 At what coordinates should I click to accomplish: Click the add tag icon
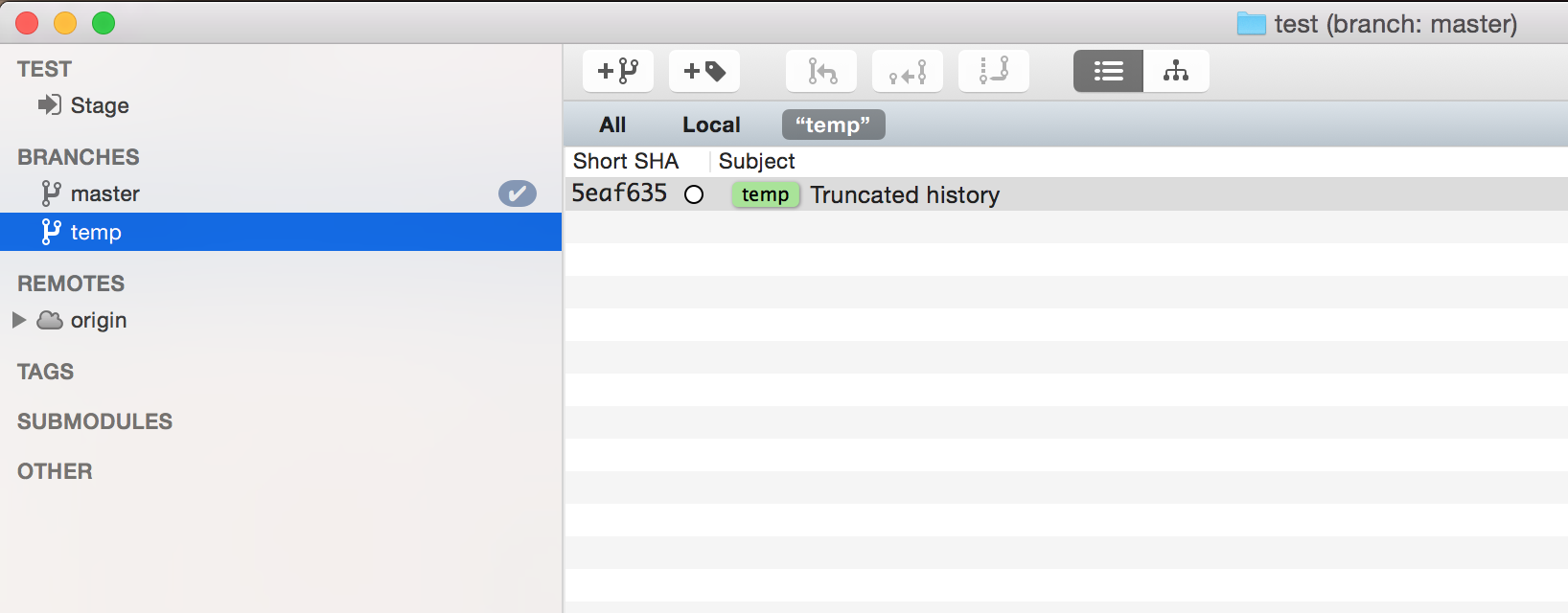[x=704, y=71]
